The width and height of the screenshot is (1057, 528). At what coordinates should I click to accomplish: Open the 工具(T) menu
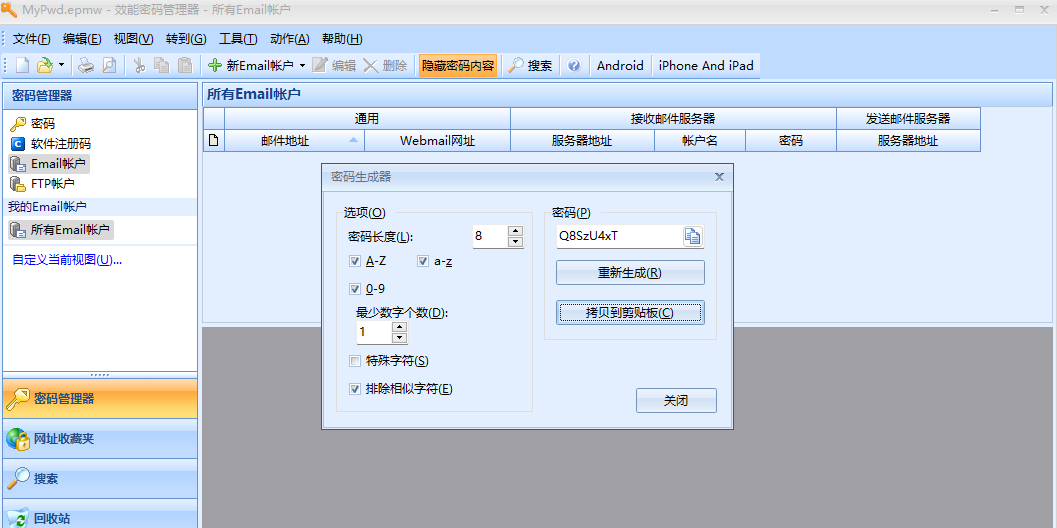(x=239, y=39)
